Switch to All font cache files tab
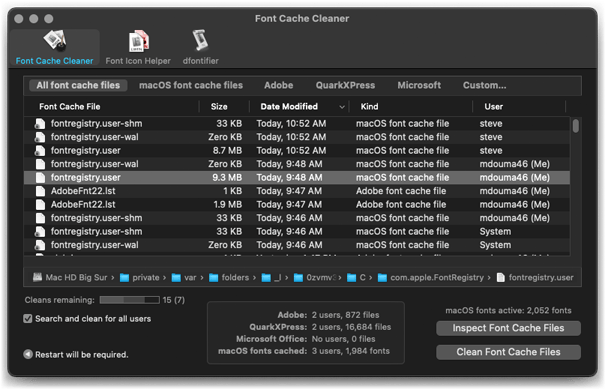 point(78,85)
